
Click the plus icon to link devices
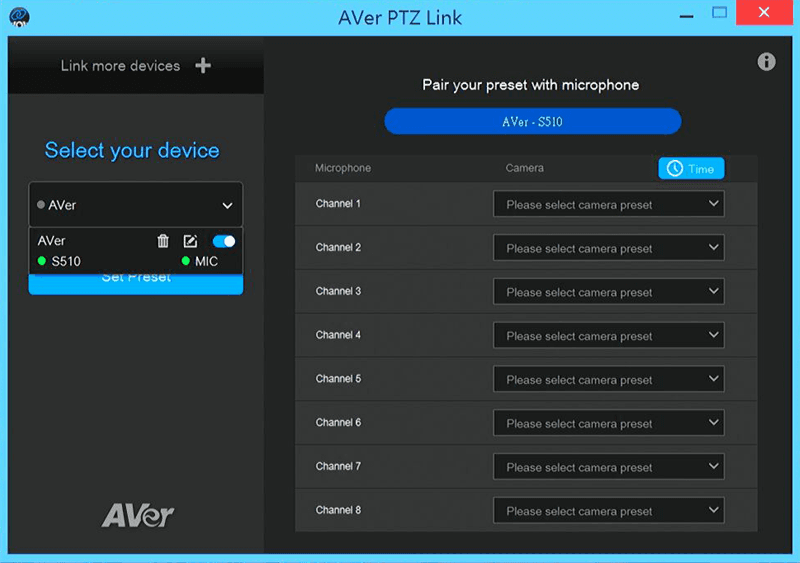[x=203, y=65]
